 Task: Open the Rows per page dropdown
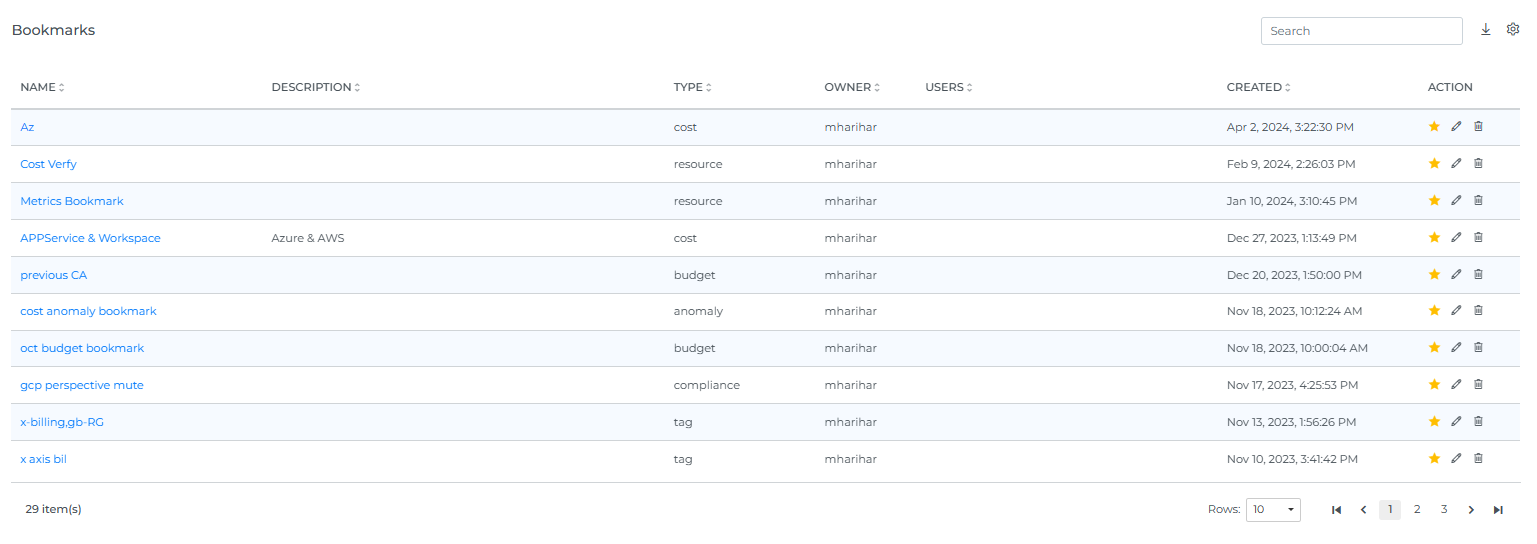(1272, 510)
